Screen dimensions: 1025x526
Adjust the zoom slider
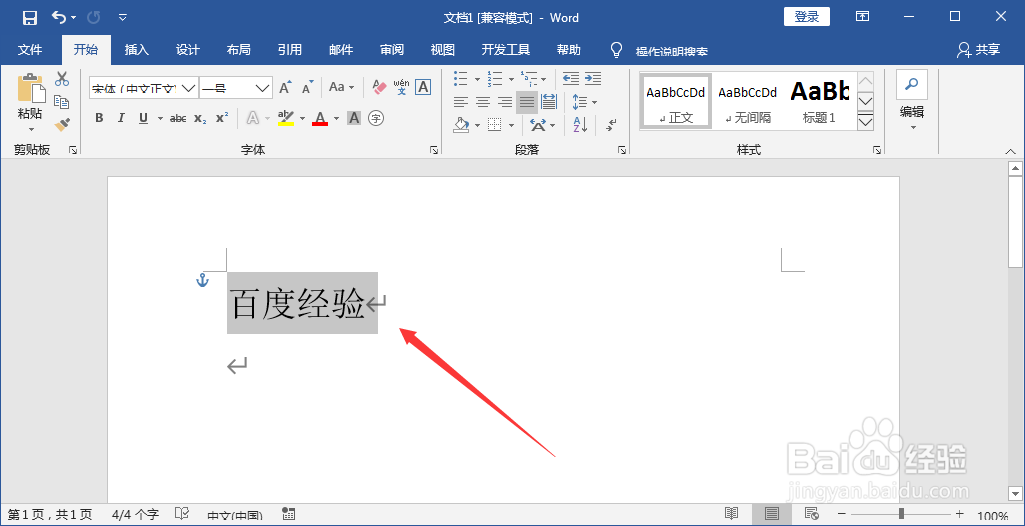(901, 514)
